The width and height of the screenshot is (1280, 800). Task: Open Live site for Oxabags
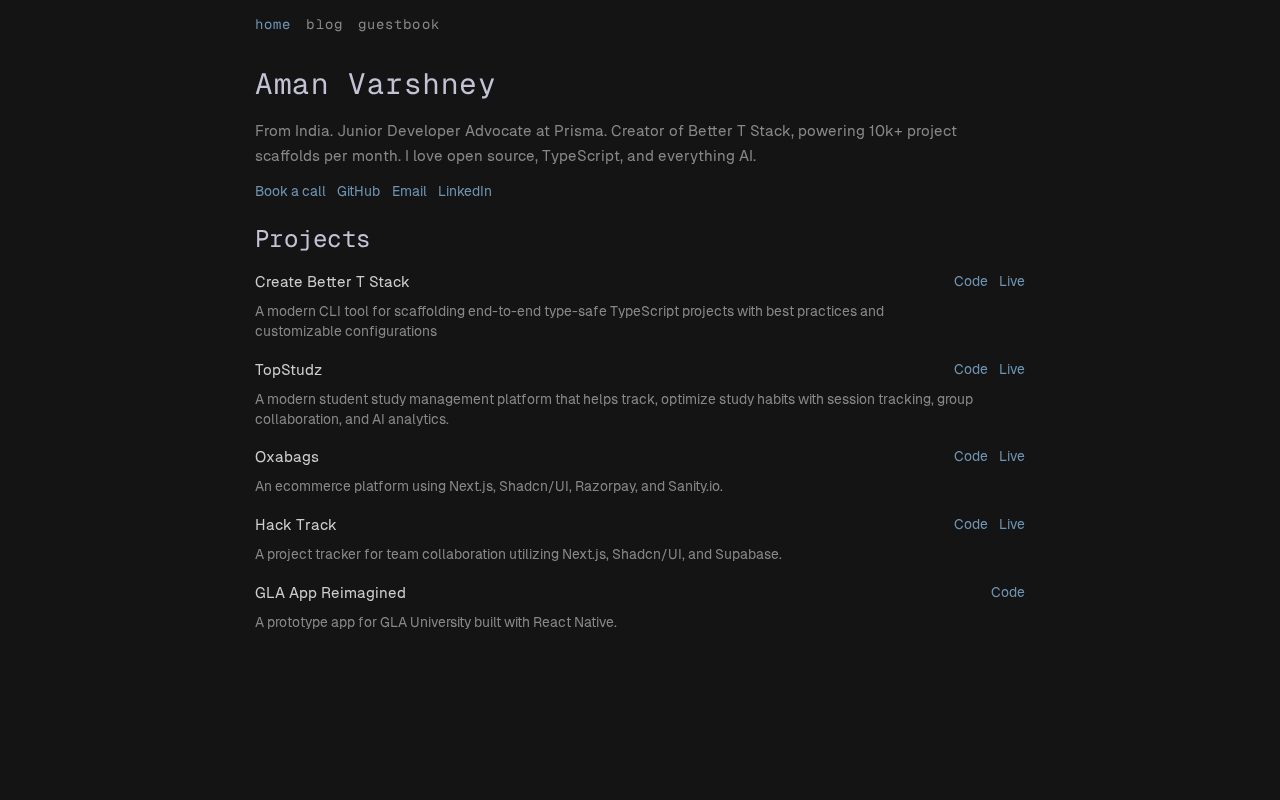[x=1012, y=456]
